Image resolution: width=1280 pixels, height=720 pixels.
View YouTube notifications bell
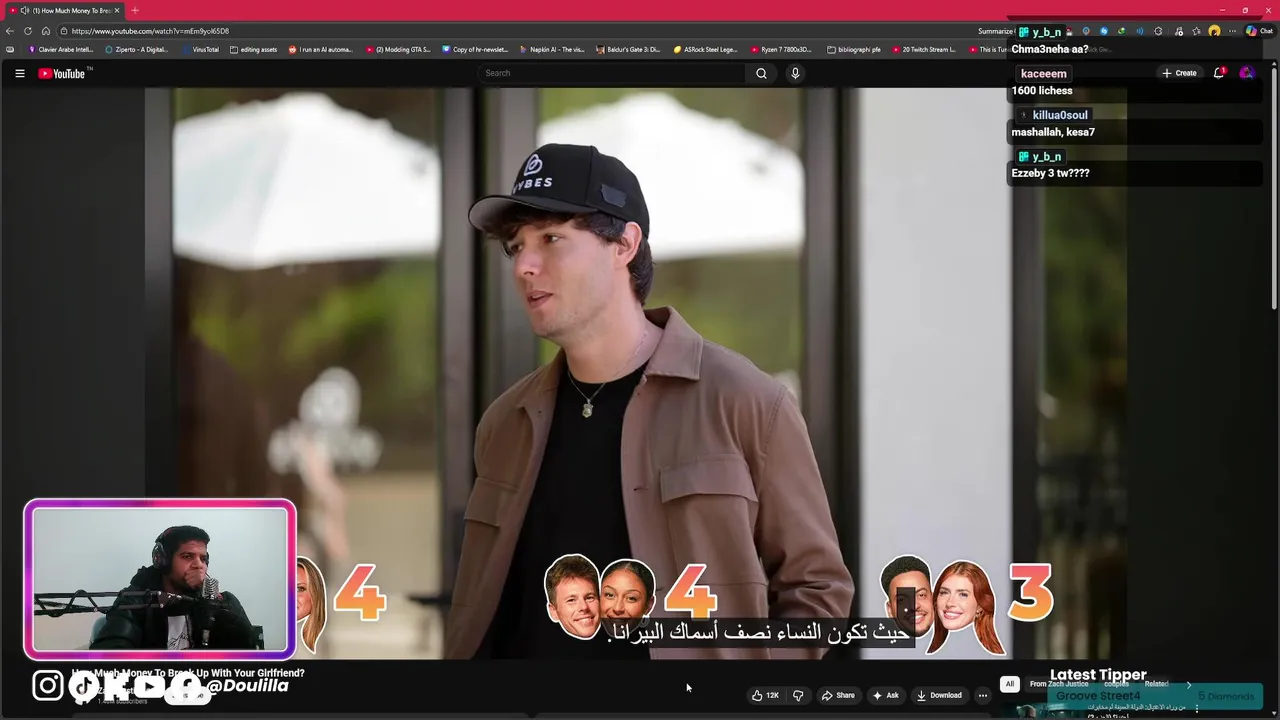pyautogui.click(x=1218, y=73)
